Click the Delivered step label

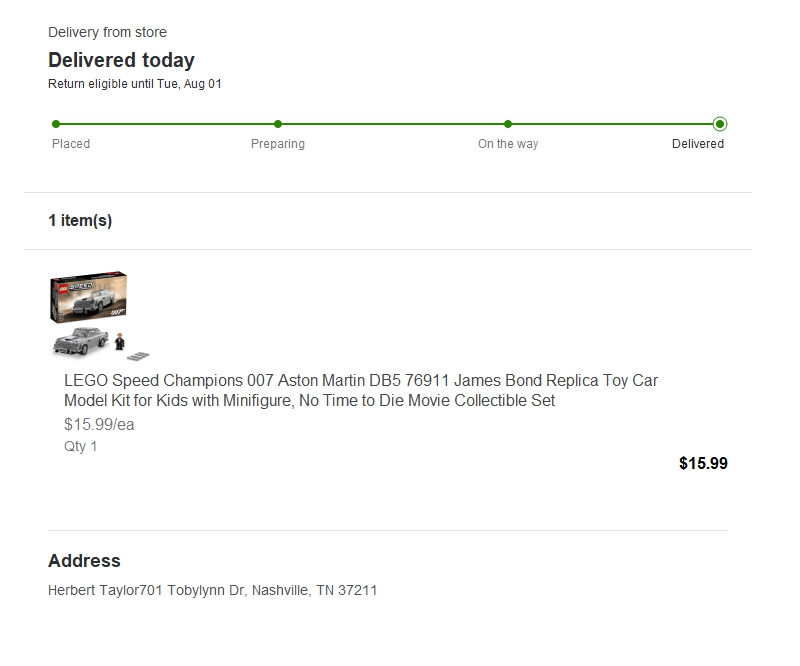697,144
